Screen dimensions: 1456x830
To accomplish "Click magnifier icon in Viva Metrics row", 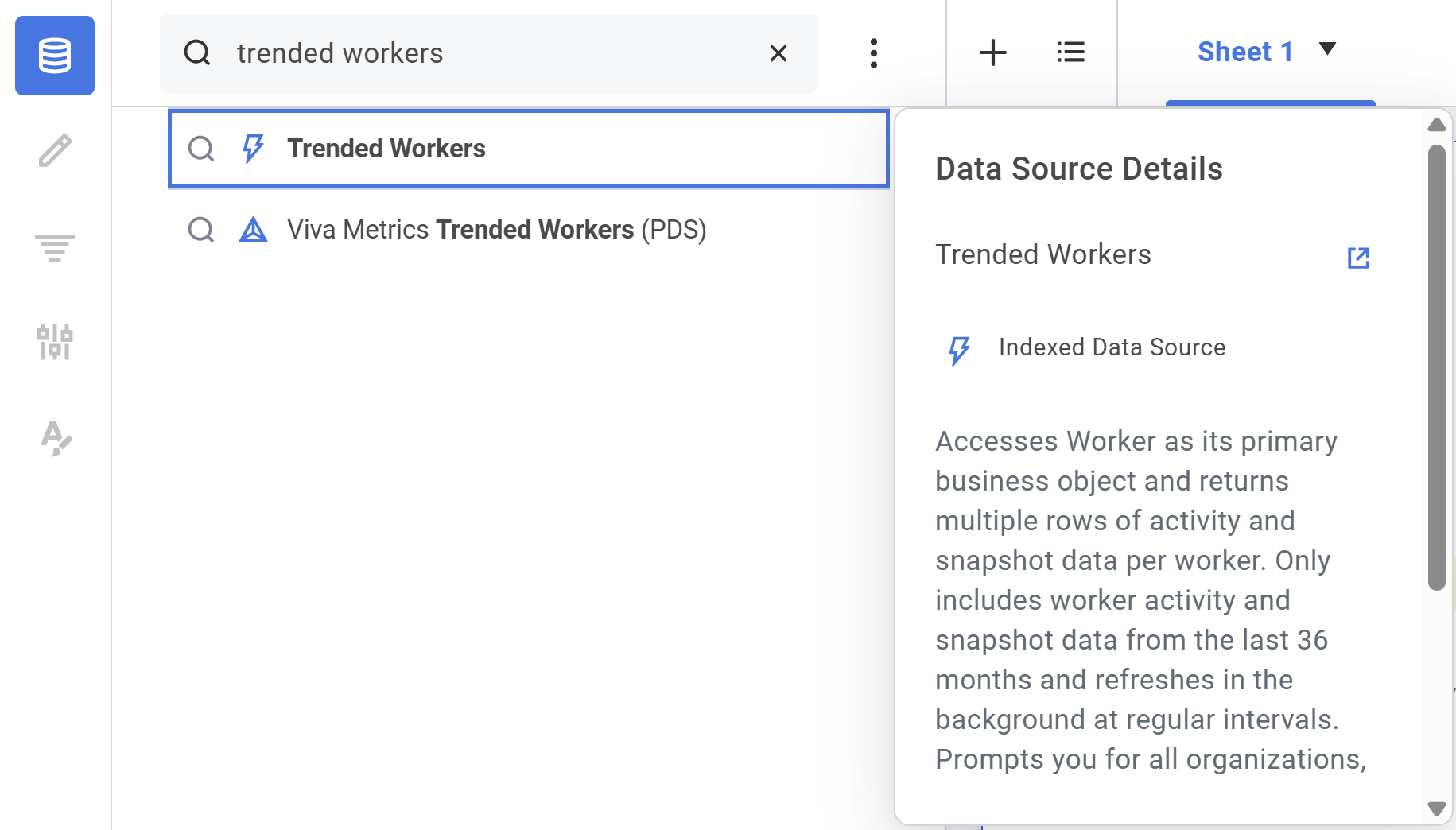I will tap(201, 230).
